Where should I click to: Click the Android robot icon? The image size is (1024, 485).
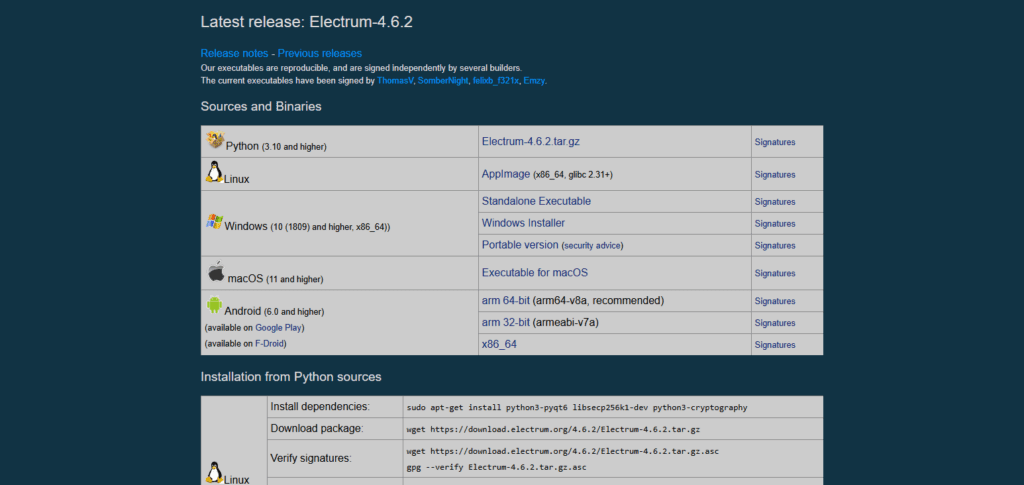pos(214,306)
